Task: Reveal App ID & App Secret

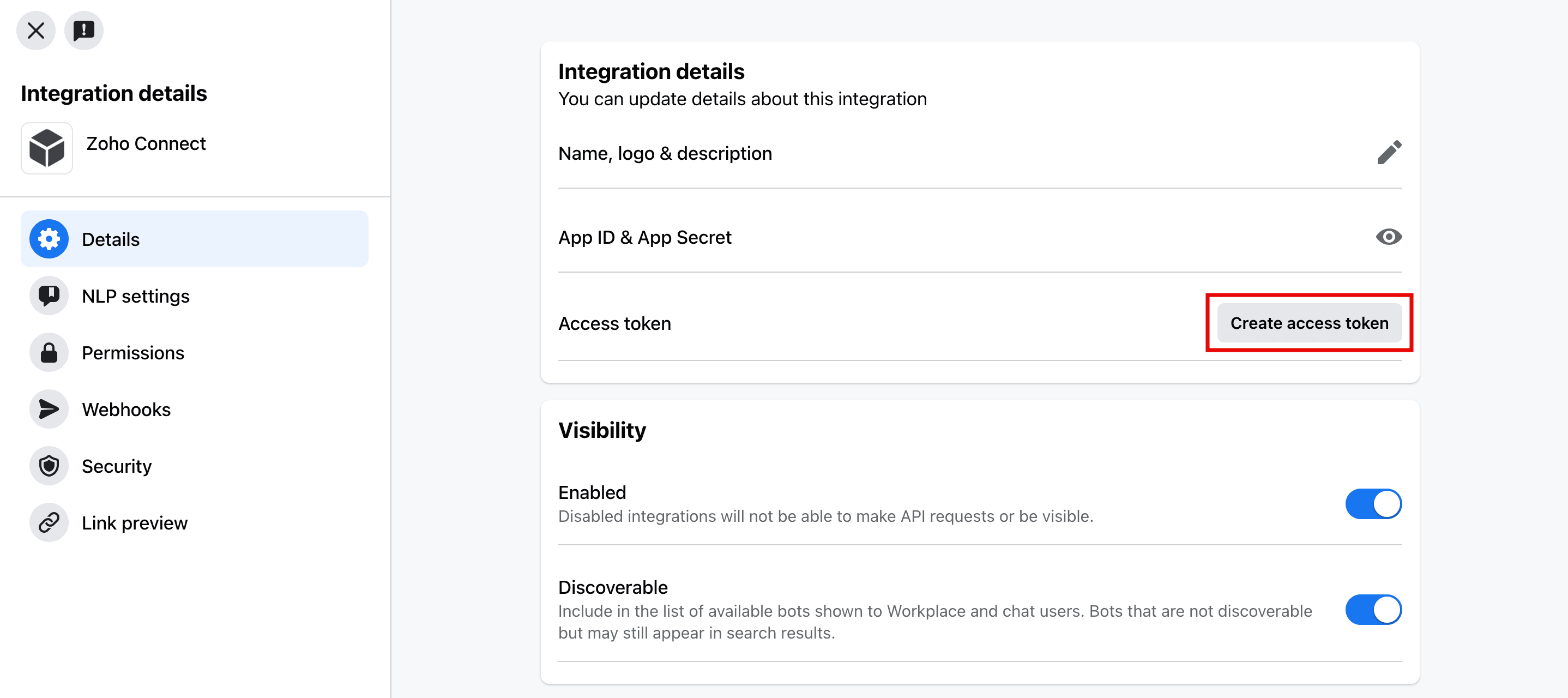Action: 1389,236
